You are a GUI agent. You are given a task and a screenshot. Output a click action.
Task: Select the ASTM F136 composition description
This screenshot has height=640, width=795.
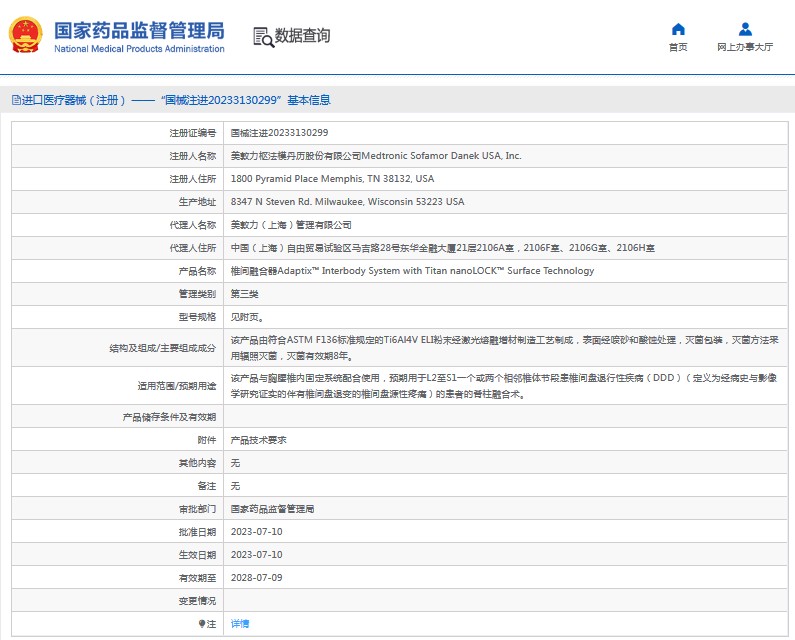(x=504, y=348)
